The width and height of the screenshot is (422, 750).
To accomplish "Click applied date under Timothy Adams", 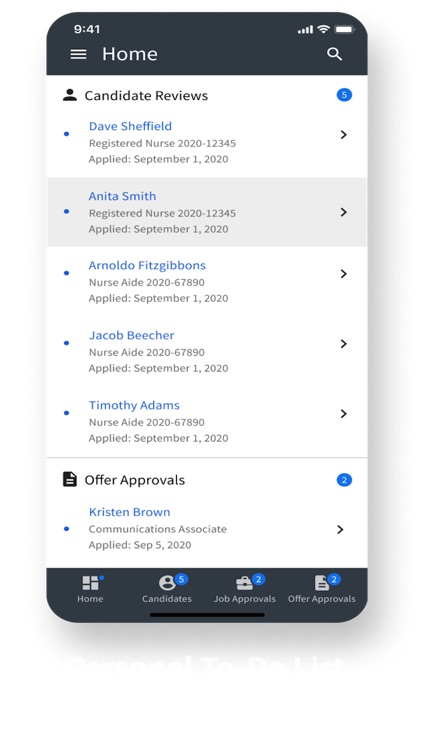I will (x=158, y=438).
